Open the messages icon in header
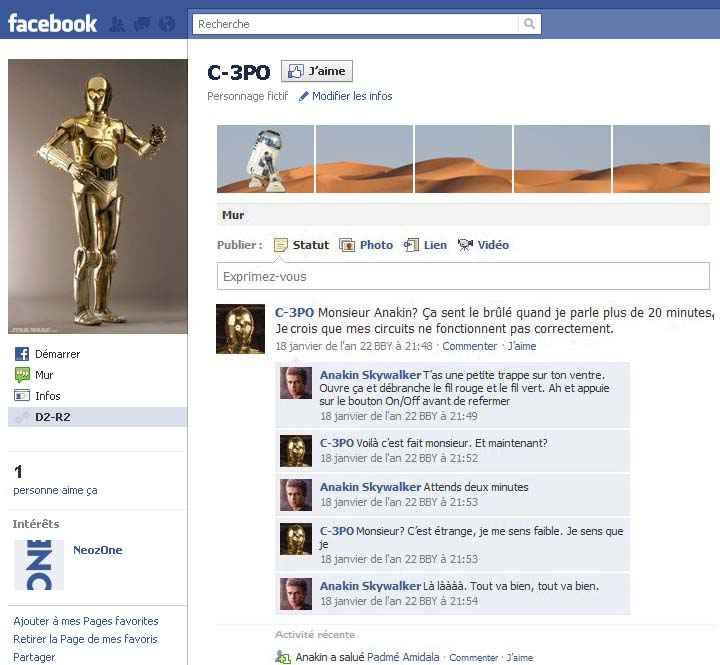720x665 pixels. [142, 24]
